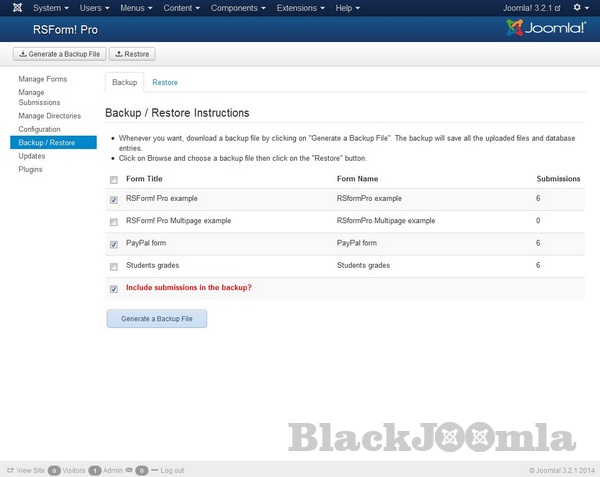Click the admin messages envelope icon
This screenshot has height=477, width=600.
click(x=130, y=469)
